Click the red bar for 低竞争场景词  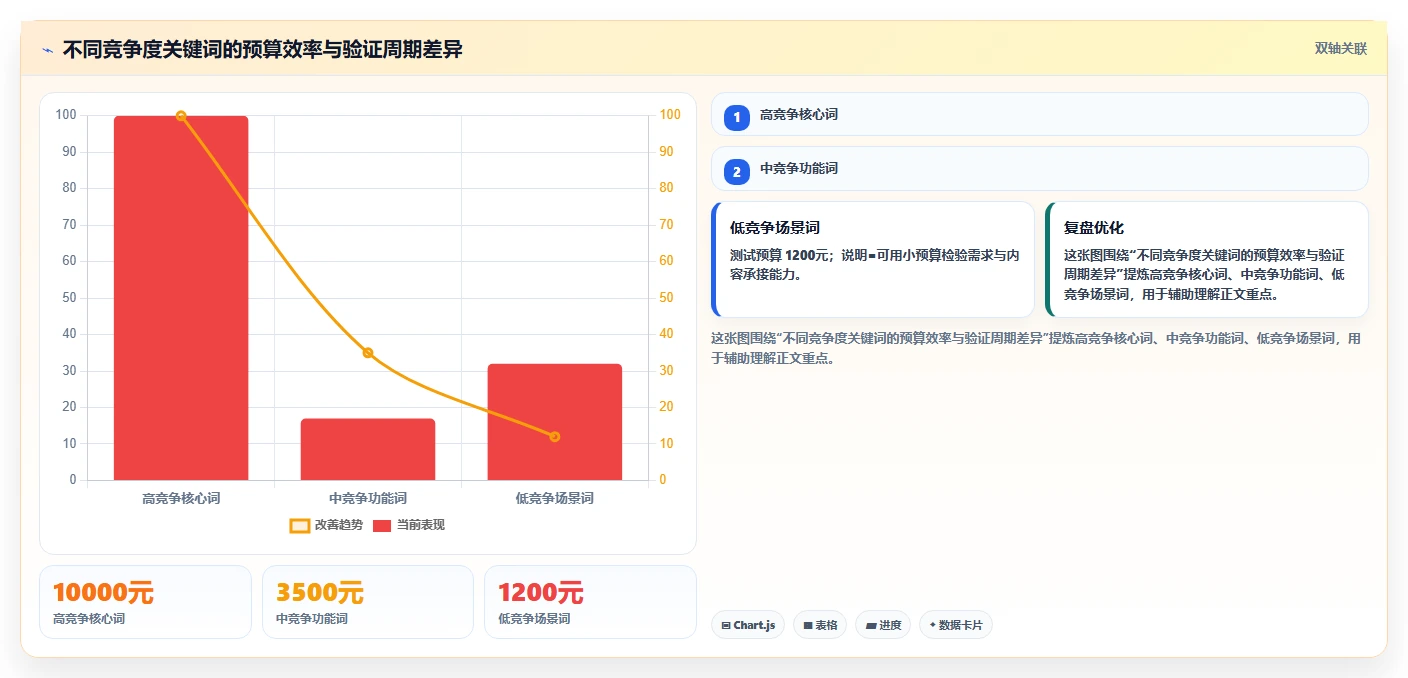[555, 422]
